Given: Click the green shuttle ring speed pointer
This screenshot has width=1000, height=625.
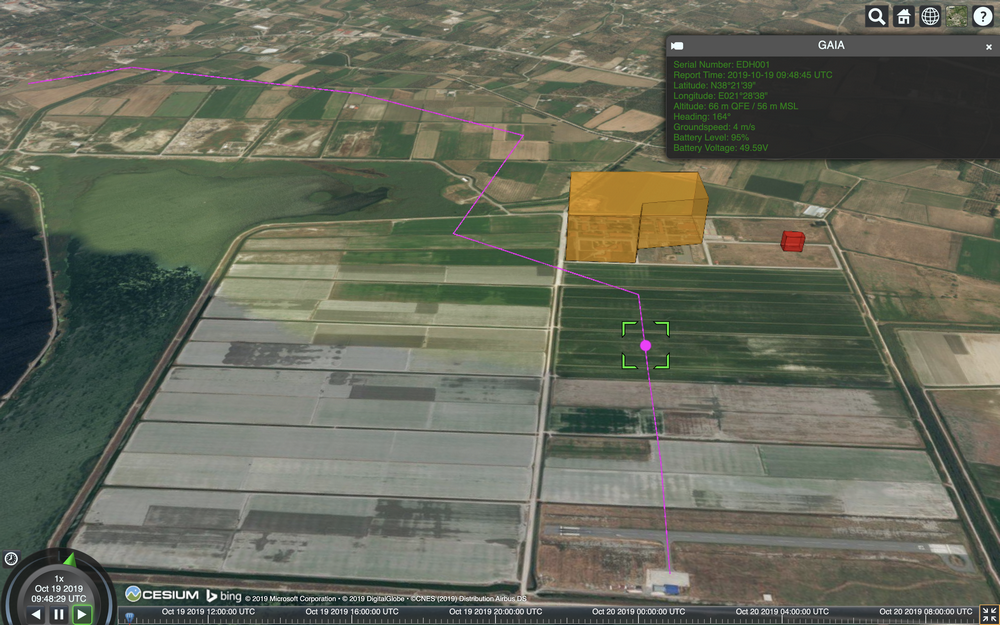Looking at the screenshot, I should 70,559.
